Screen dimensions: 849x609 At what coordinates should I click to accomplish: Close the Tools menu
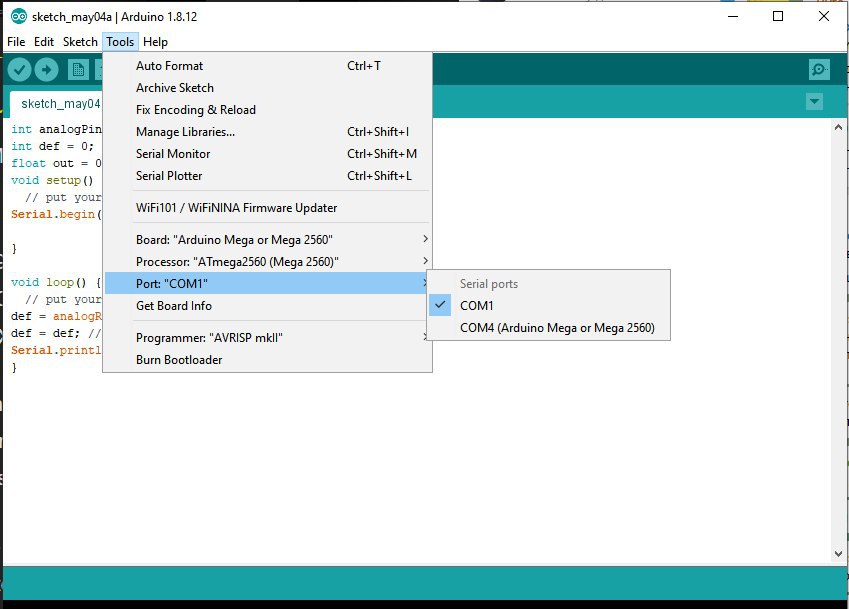point(120,42)
